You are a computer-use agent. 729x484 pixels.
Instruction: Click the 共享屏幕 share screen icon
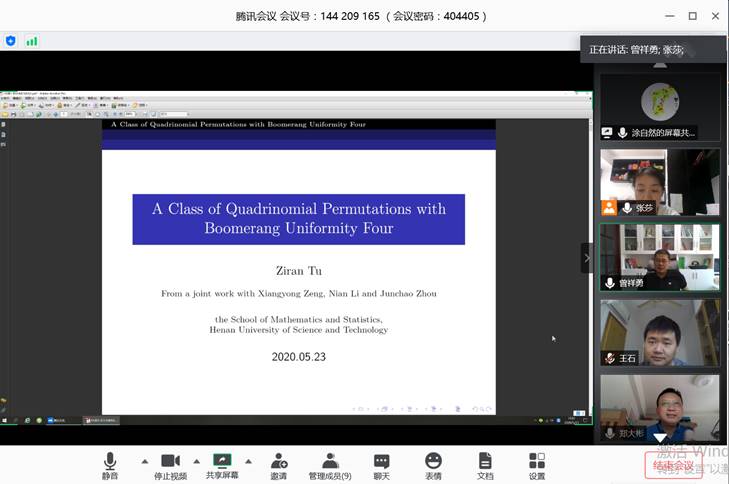coord(222,464)
